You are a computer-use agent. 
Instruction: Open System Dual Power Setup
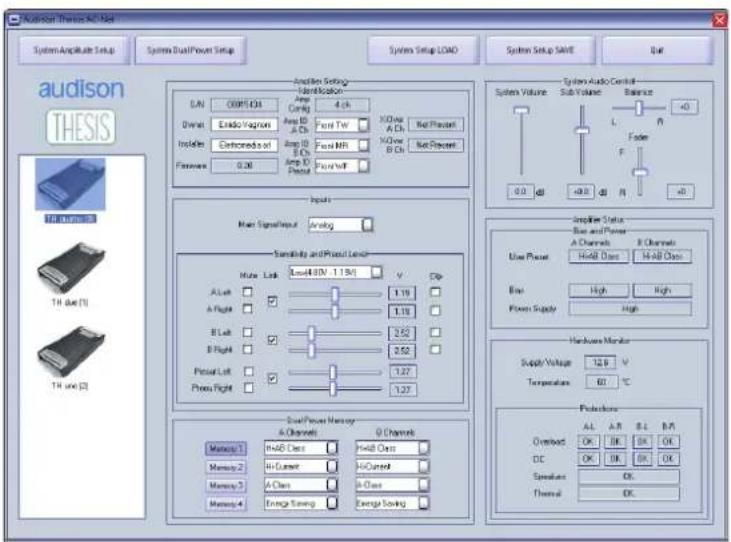pyautogui.click(x=191, y=50)
